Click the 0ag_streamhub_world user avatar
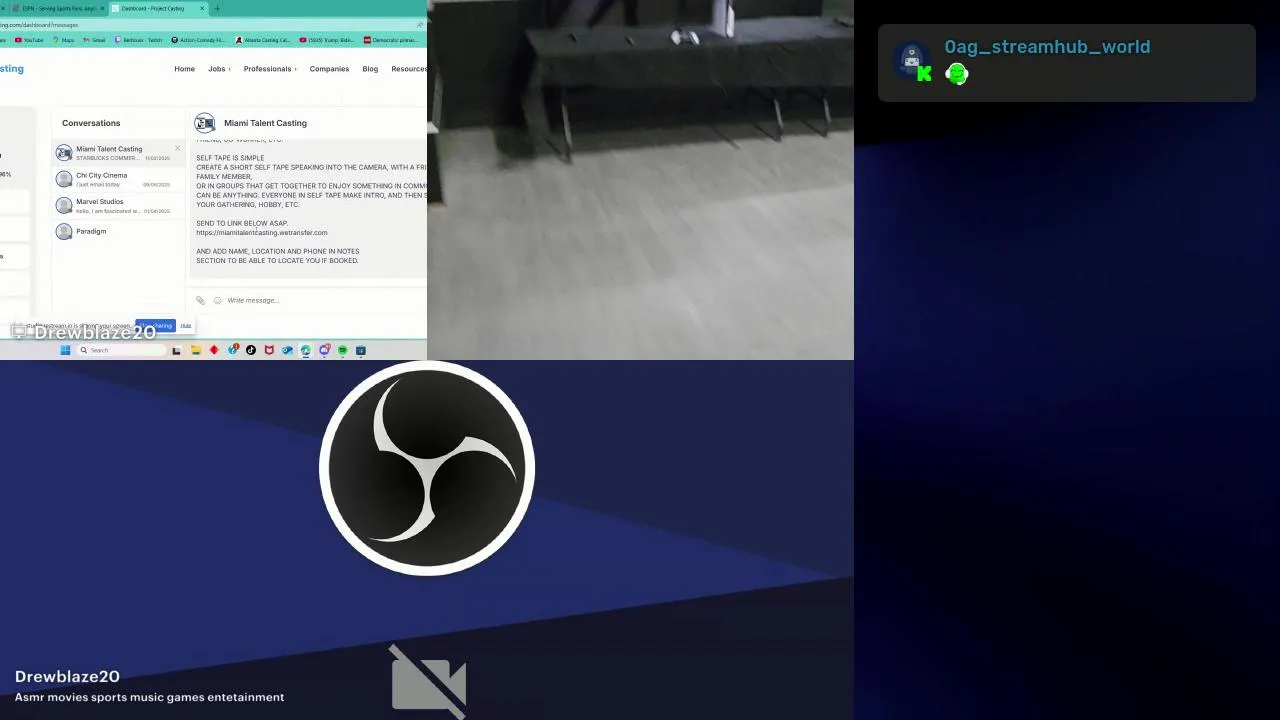Viewport: 1280px width, 720px height. [x=911, y=59]
